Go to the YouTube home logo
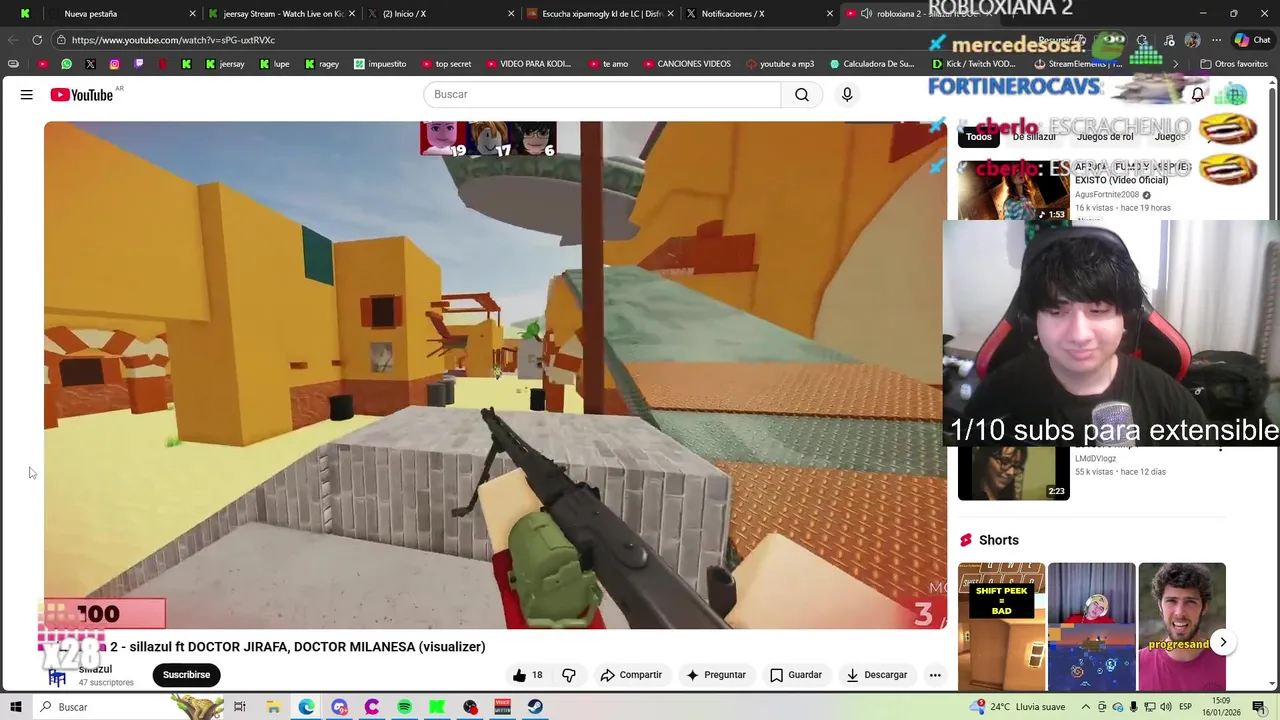 point(82,95)
